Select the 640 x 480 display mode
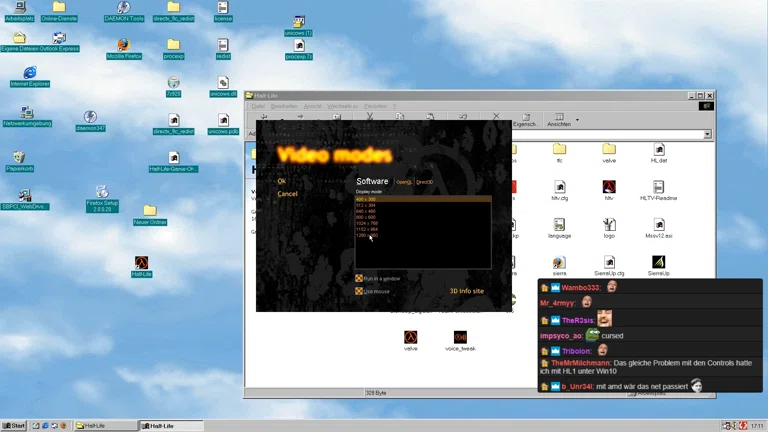Screen dimensions: 768x432 [423, 211]
